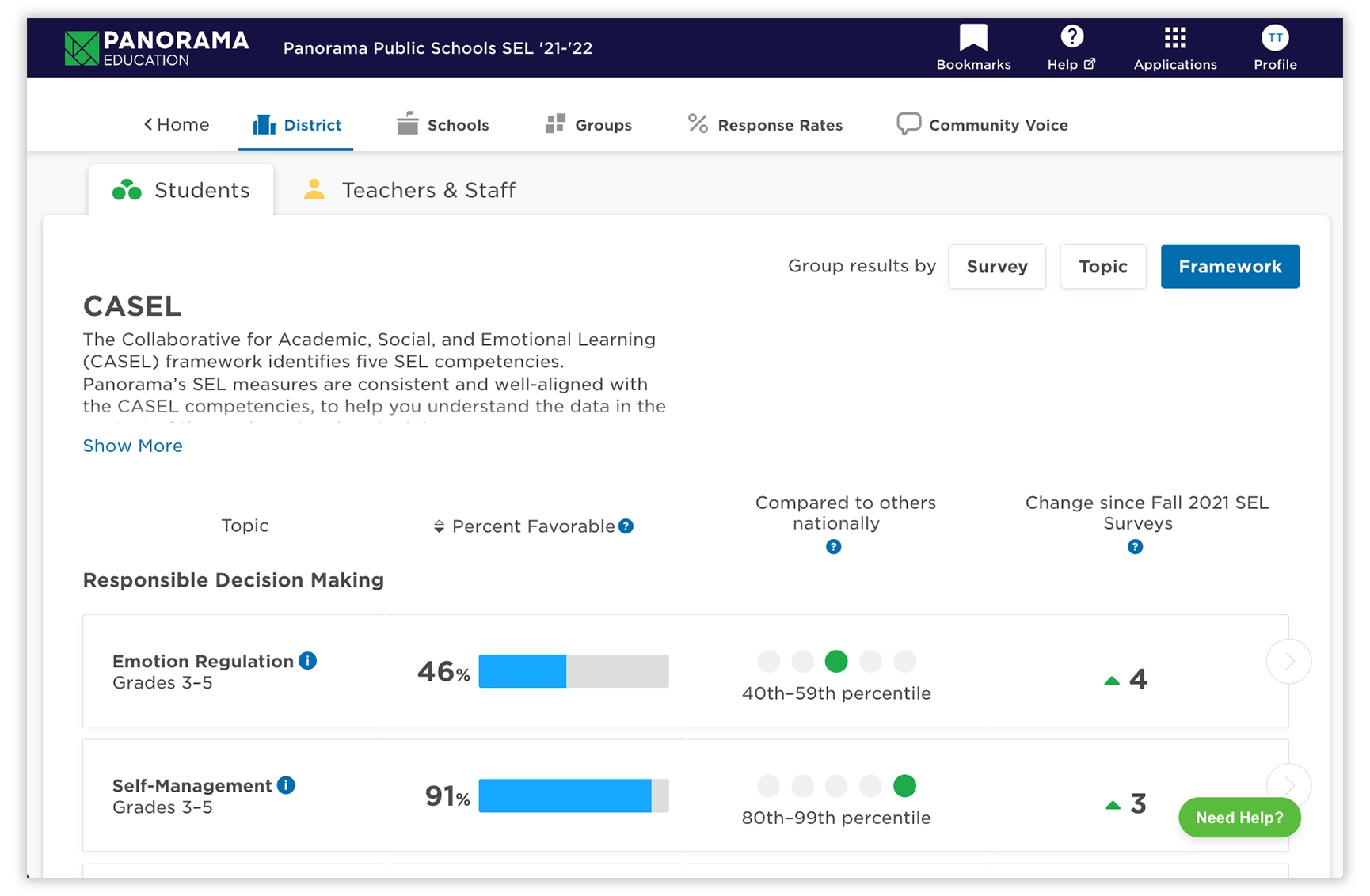The image size is (1370, 896).
Task: Expand description with Show More
Action: tap(133, 446)
